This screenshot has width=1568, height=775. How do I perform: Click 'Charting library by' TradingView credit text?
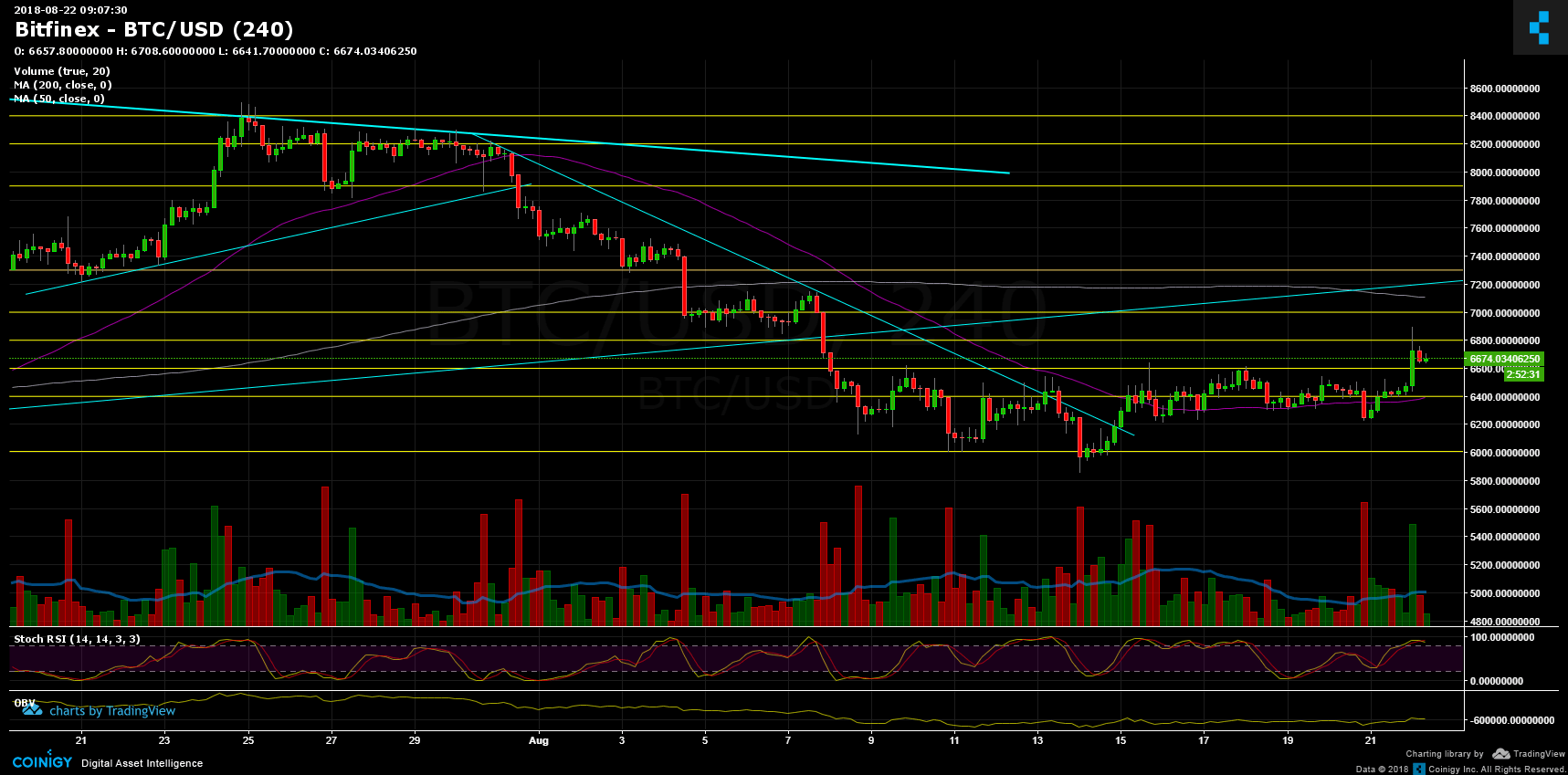click(x=1445, y=754)
